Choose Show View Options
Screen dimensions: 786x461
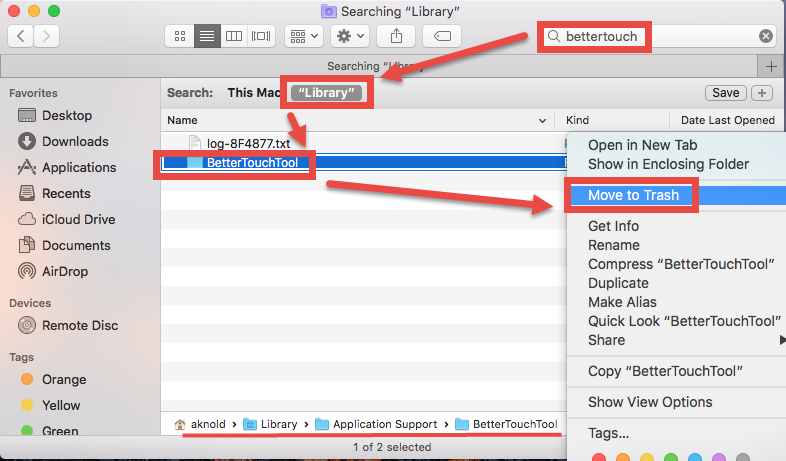[x=650, y=402]
